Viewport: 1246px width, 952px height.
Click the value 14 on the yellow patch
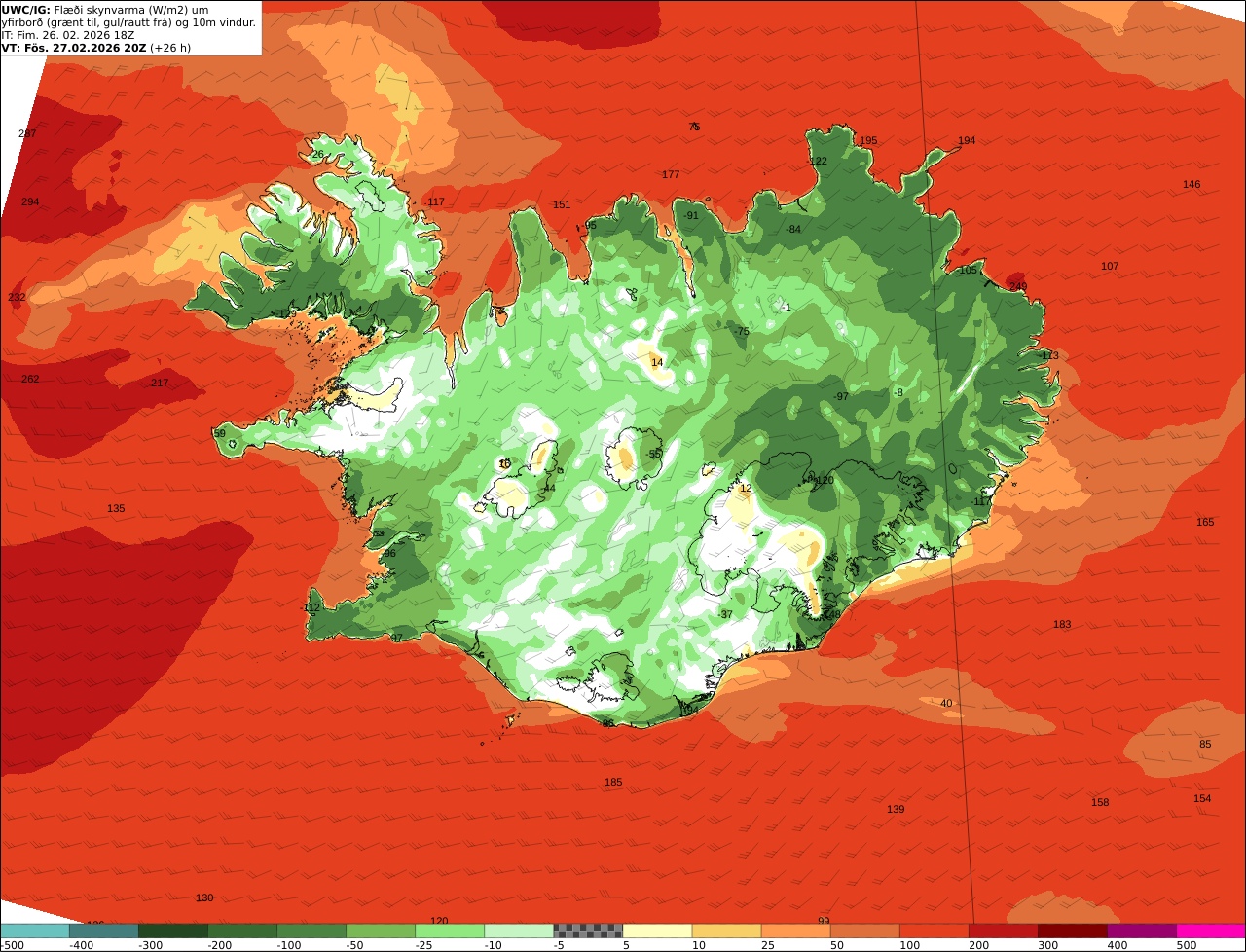coord(657,362)
